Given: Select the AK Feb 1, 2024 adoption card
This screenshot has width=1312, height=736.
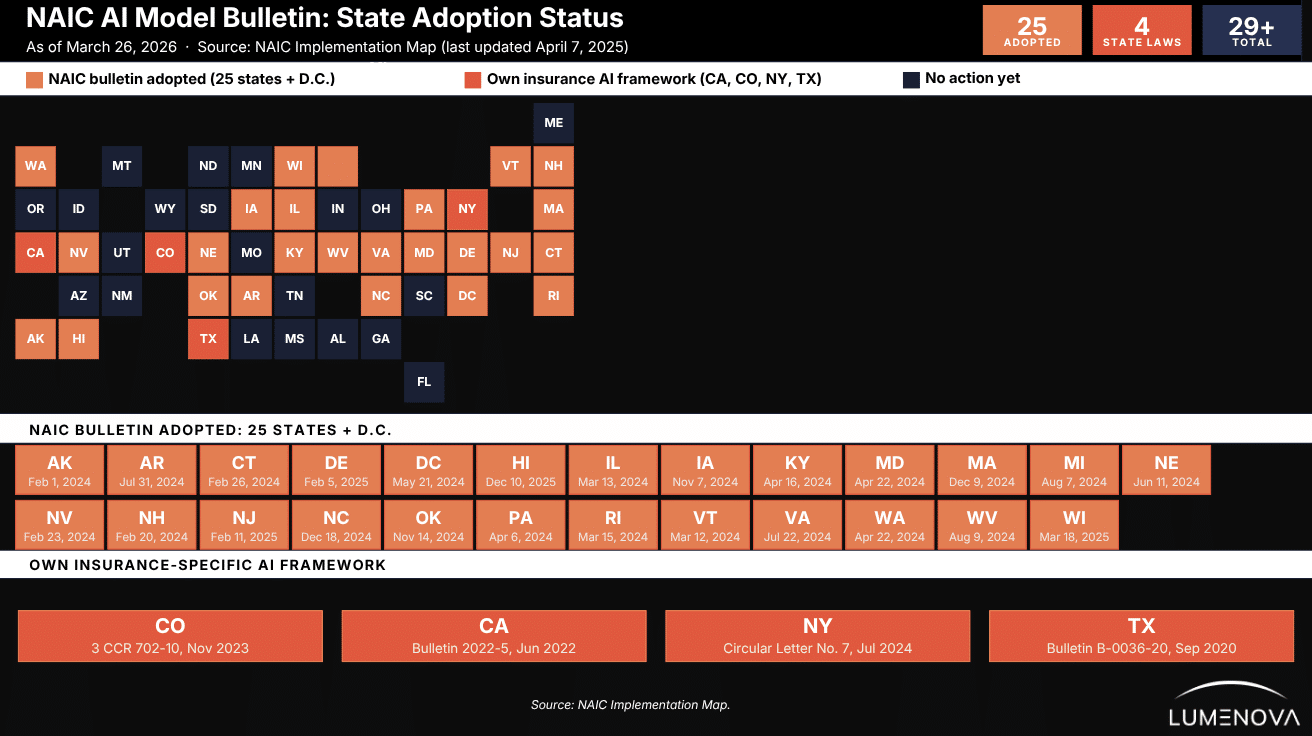Looking at the screenshot, I should coord(60,471).
